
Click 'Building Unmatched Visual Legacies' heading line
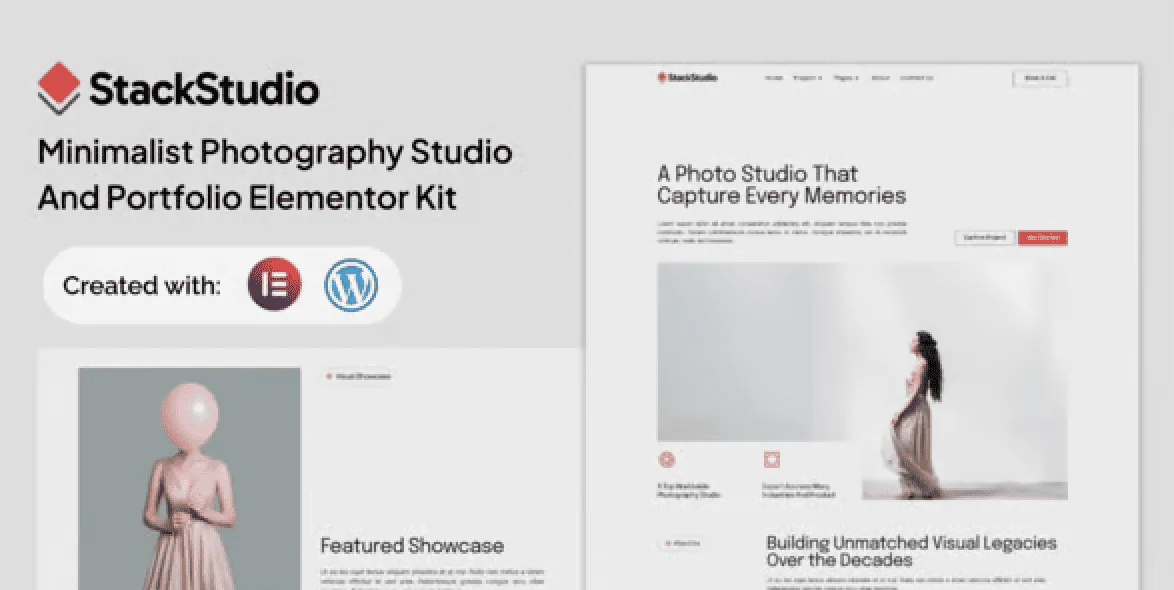pos(911,543)
